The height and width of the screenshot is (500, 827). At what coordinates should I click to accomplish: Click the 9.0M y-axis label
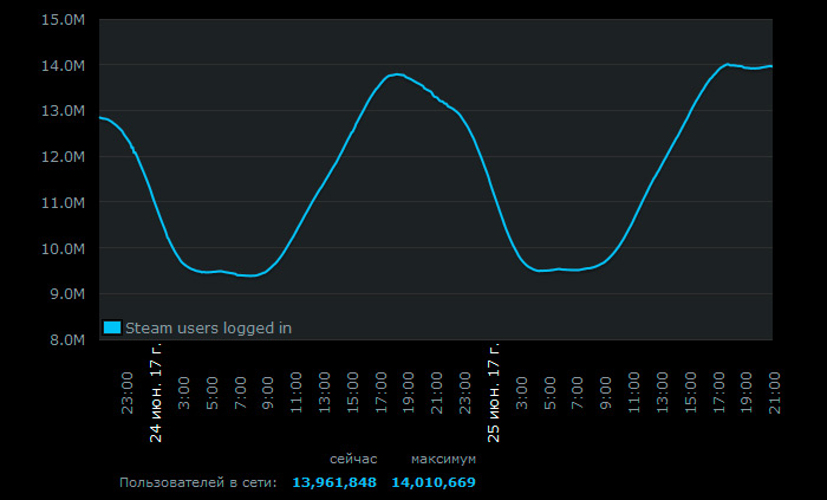[64, 294]
